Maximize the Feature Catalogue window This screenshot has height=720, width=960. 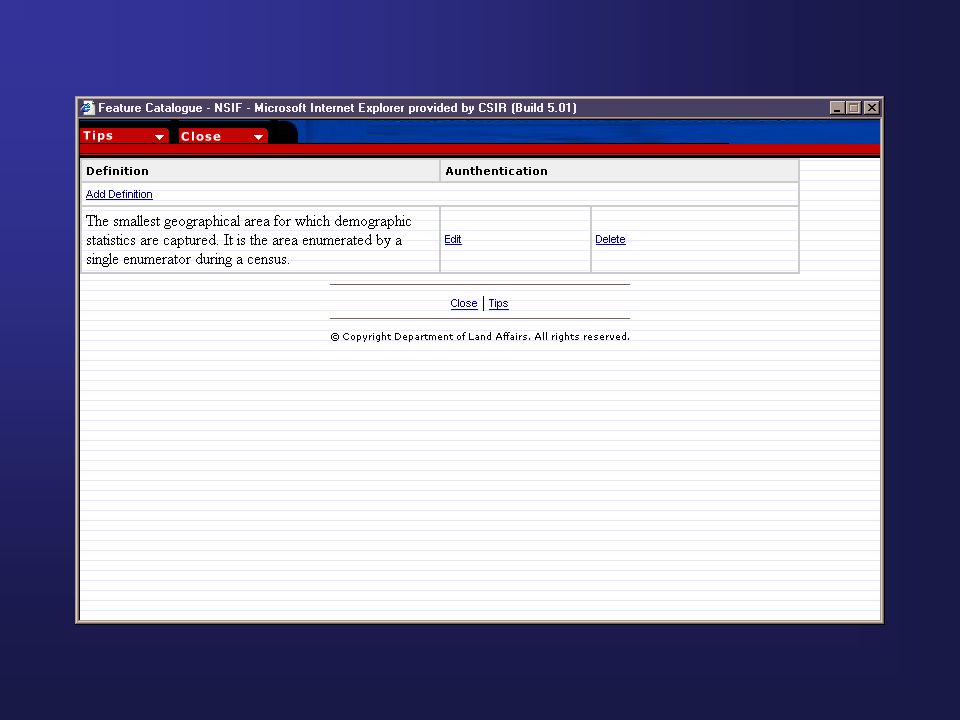click(853, 108)
